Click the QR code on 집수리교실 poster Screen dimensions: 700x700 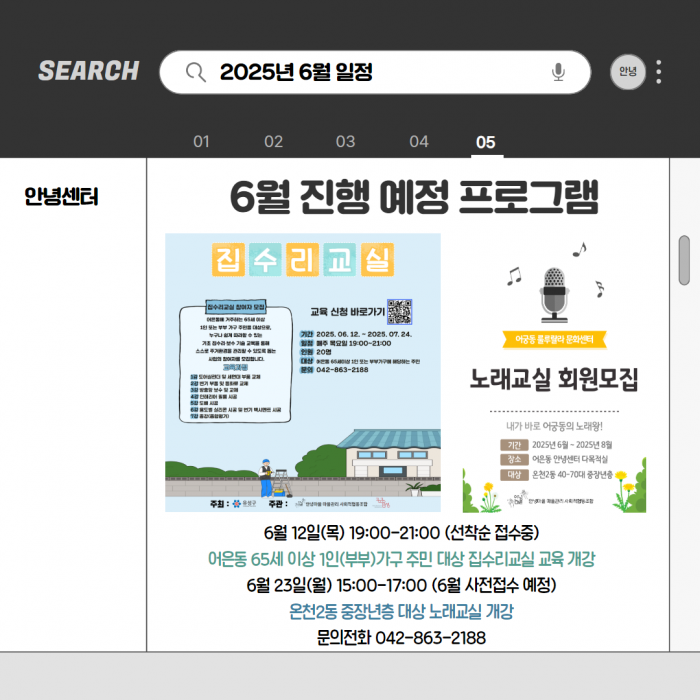(x=399, y=312)
